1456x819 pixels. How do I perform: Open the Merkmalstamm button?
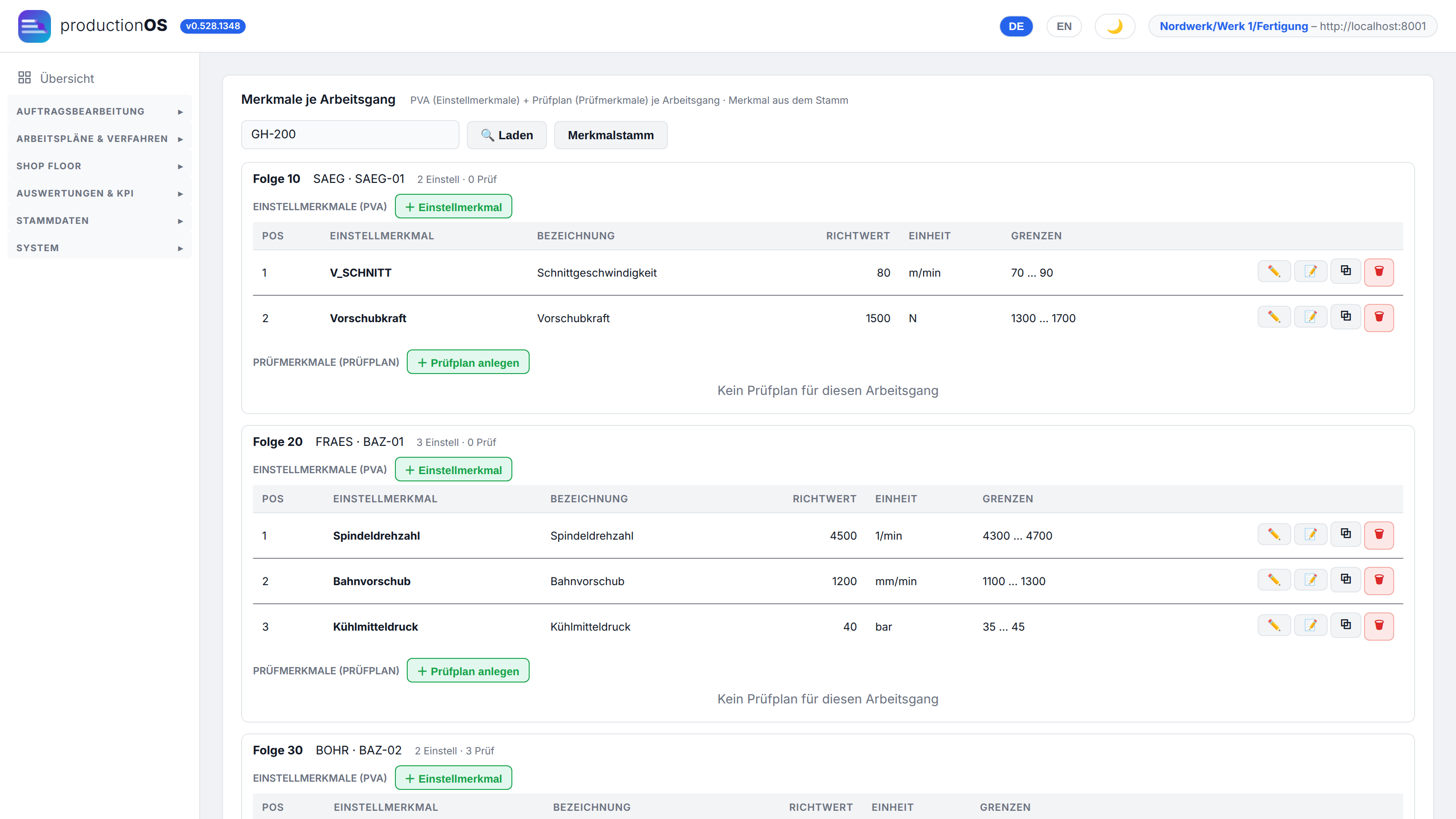(611, 135)
